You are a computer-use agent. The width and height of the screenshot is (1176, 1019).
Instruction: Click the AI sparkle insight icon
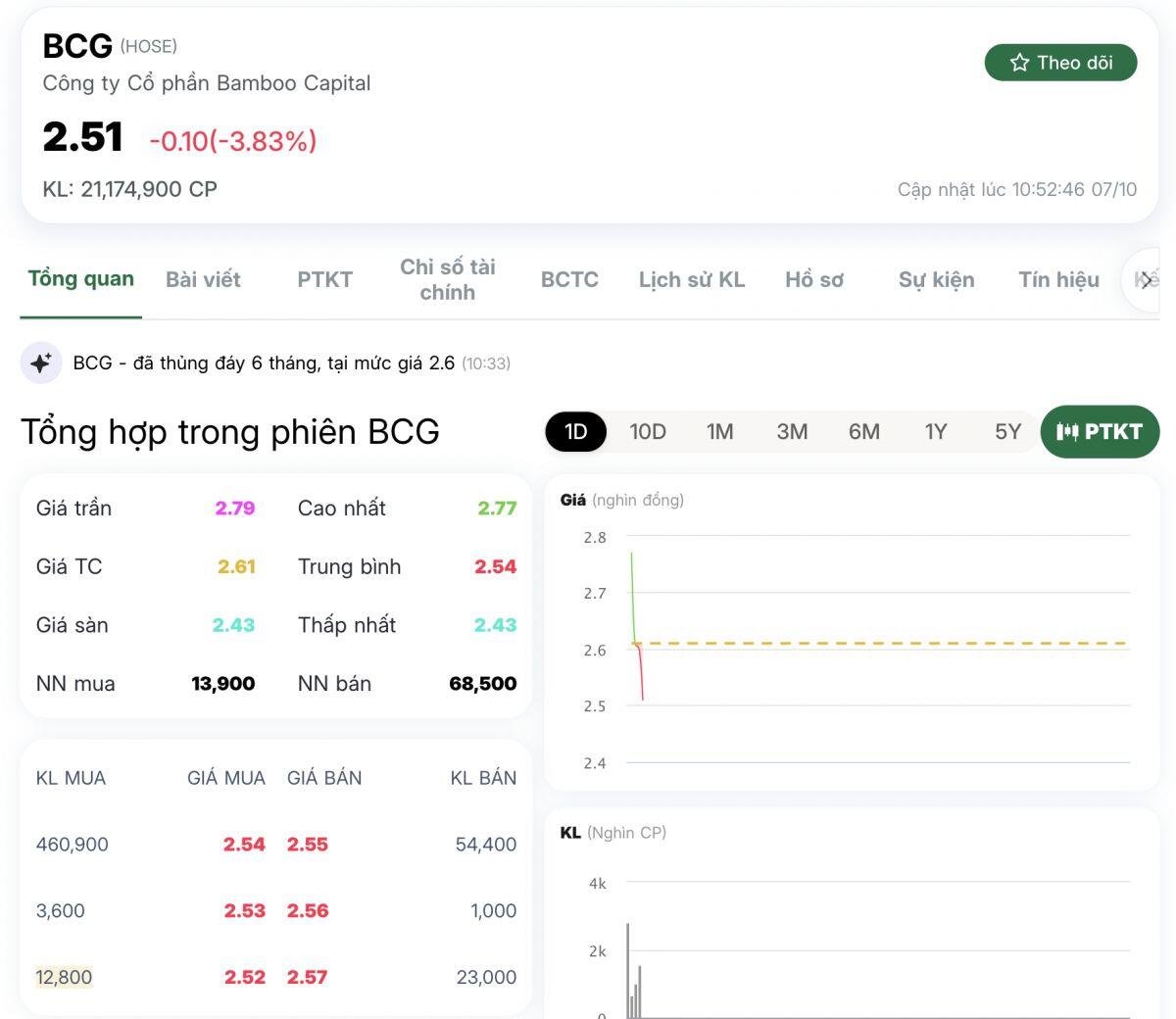[39, 363]
